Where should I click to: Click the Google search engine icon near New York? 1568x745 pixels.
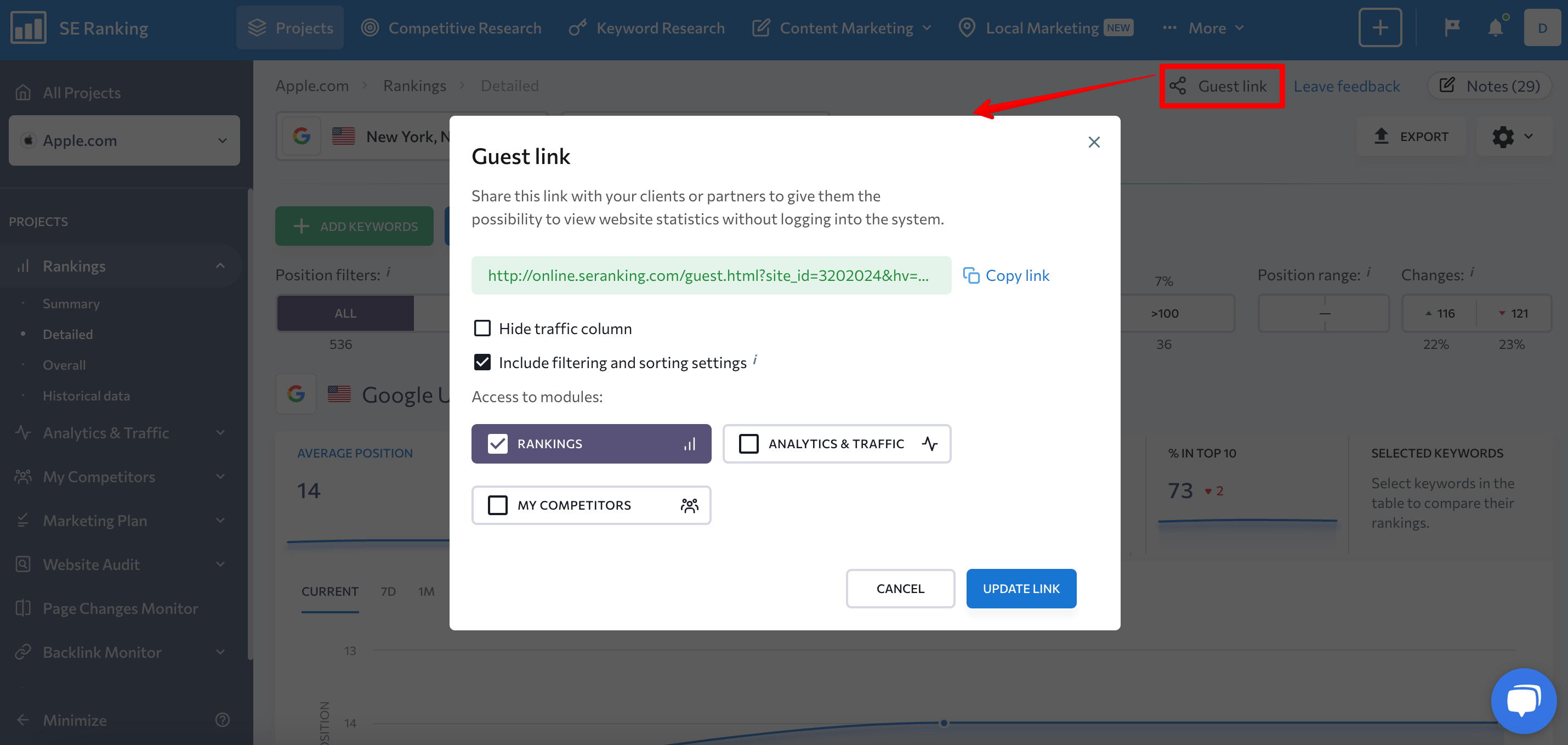(300, 136)
